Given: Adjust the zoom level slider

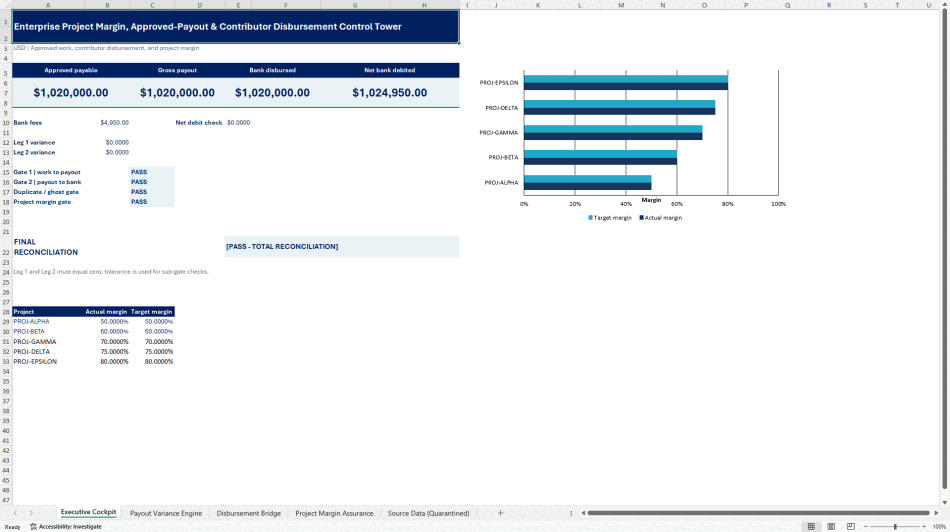Looking at the screenshot, I should point(895,527).
